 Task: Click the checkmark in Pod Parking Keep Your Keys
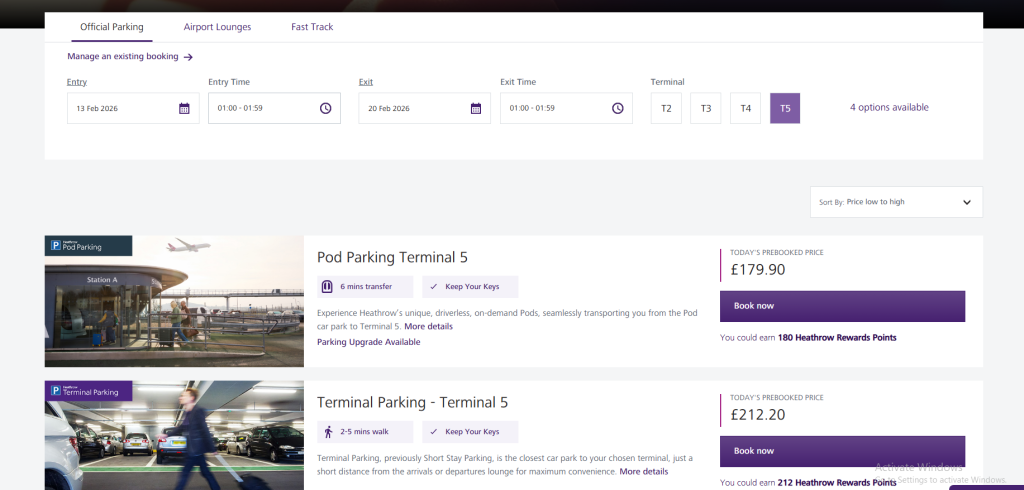tap(434, 287)
